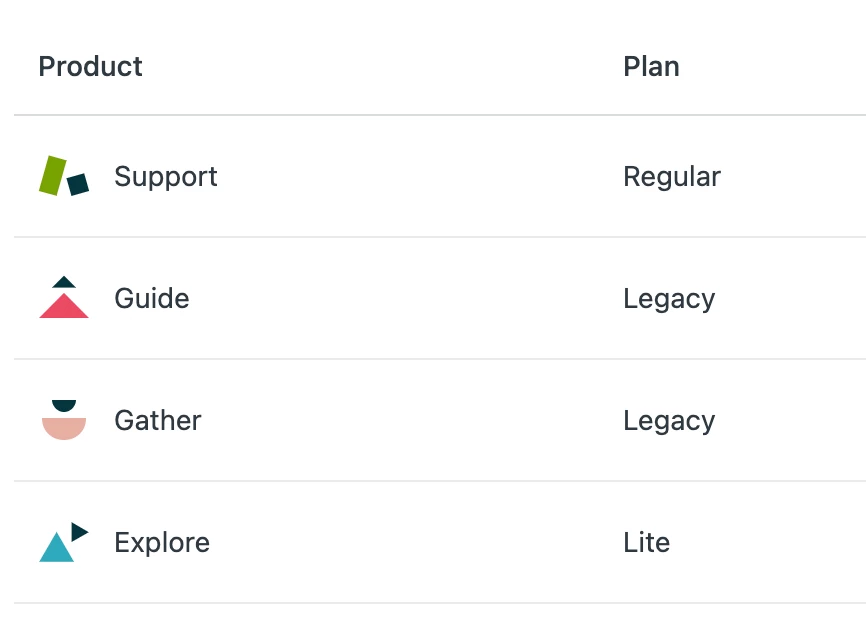Screen dimensions: 866x638
Task: Click the Gather product icon
Action: (64, 420)
